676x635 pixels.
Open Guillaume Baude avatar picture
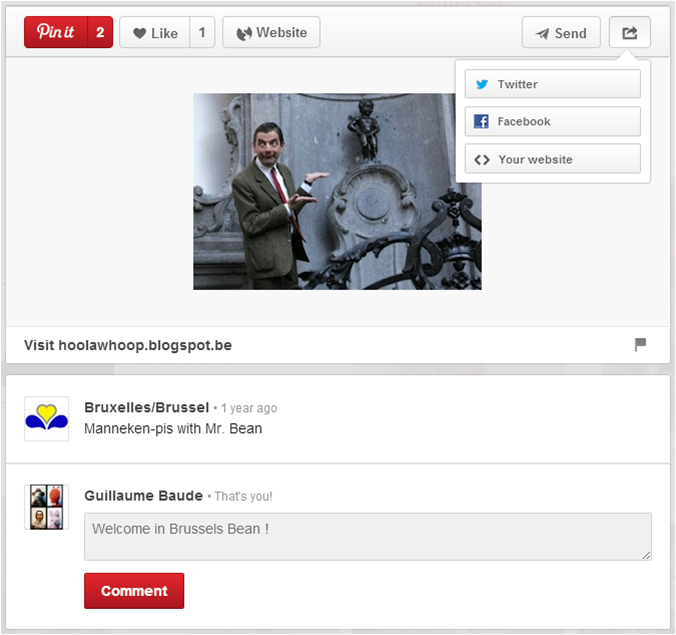click(47, 507)
